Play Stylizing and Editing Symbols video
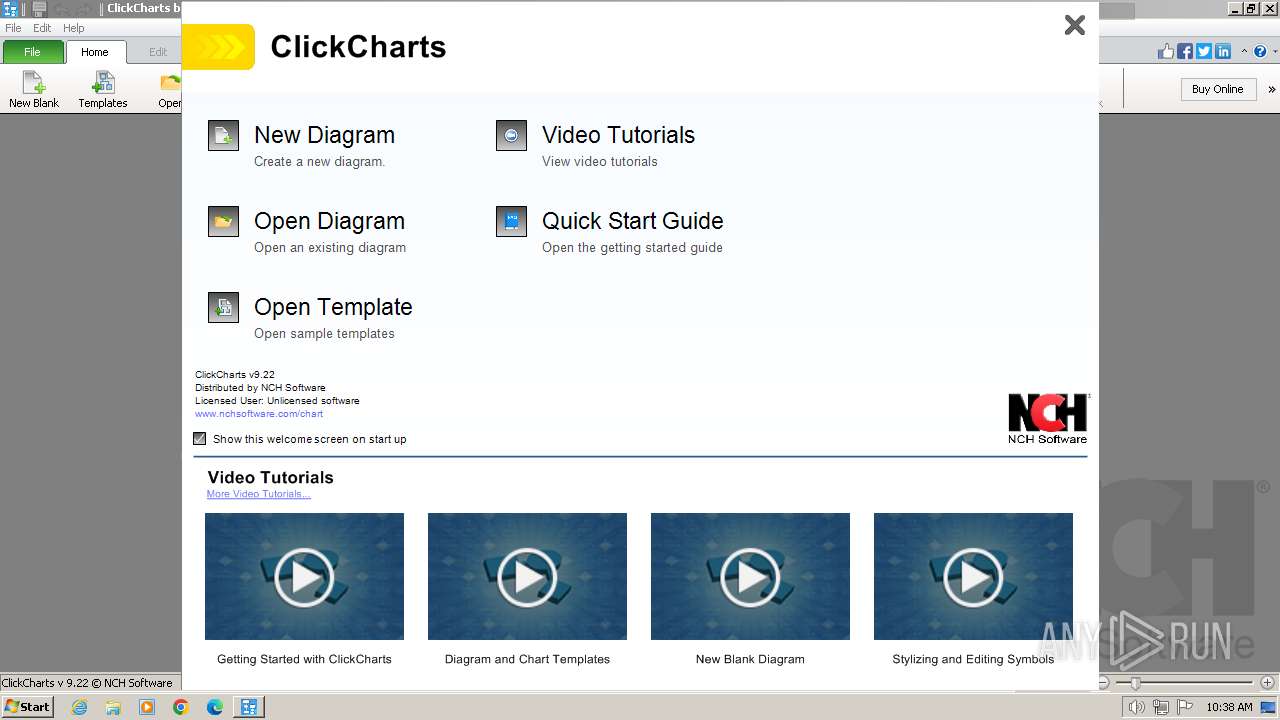Image resolution: width=1280 pixels, height=720 pixels. pyautogui.click(x=973, y=576)
